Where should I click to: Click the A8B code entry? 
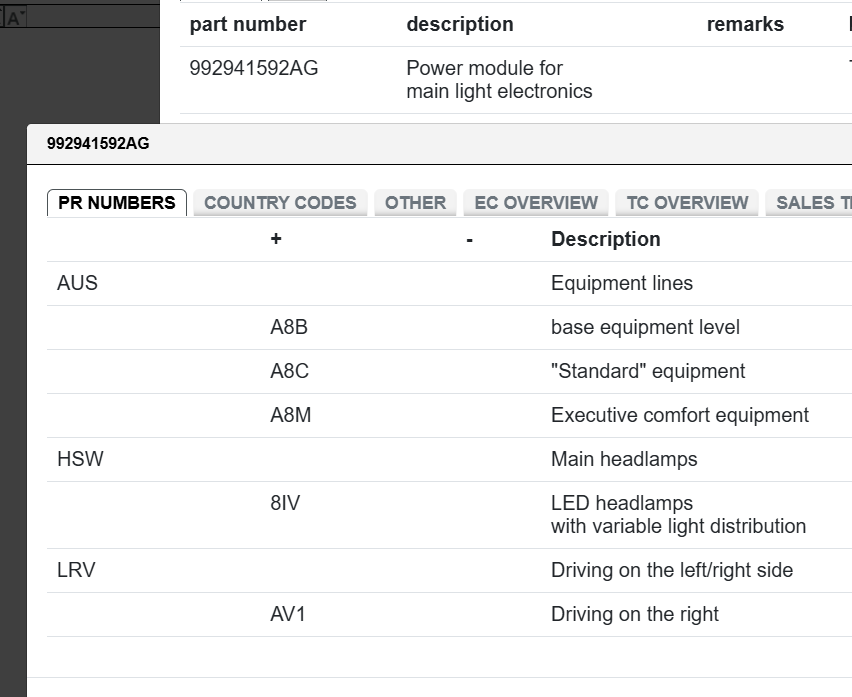click(x=289, y=327)
